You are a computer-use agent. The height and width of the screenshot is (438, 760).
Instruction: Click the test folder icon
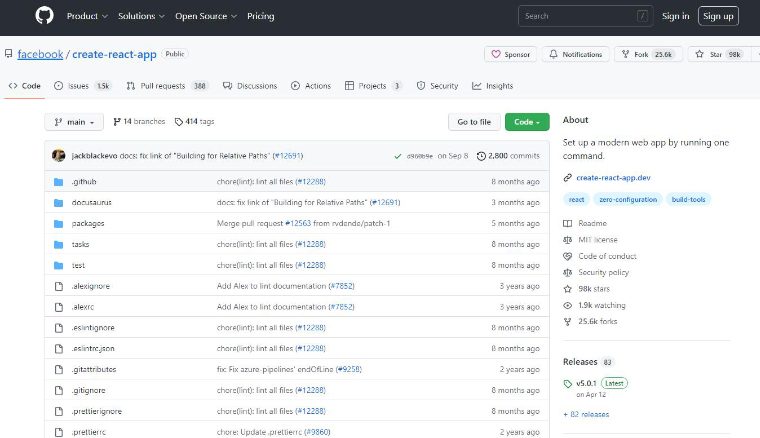59,265
